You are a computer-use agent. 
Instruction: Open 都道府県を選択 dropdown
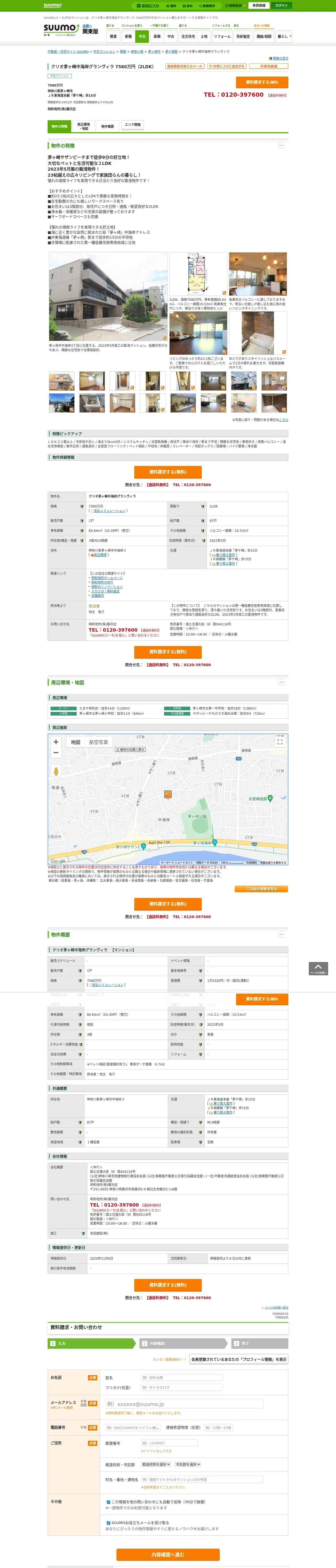click(156, 1464)
